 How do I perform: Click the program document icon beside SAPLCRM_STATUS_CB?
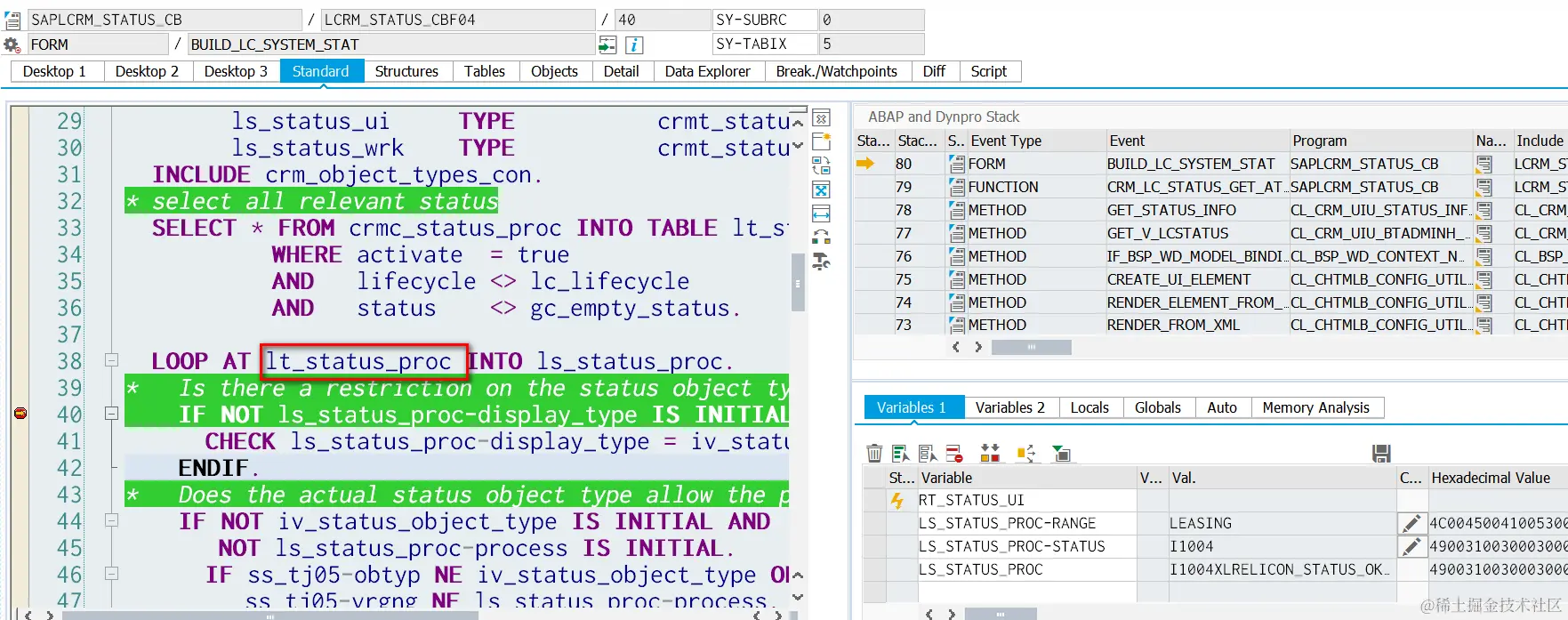click(12, 20)
